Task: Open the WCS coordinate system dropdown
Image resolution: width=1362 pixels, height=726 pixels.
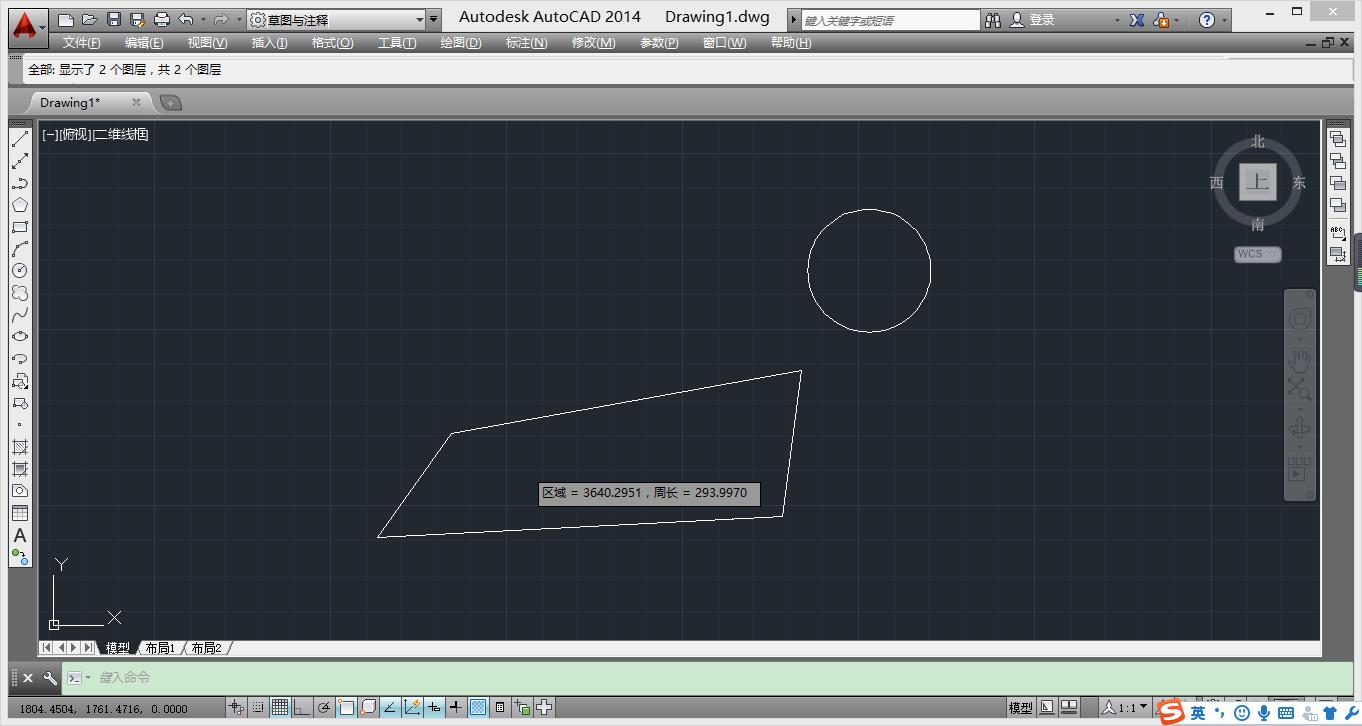Action: tap(1258, 254)
